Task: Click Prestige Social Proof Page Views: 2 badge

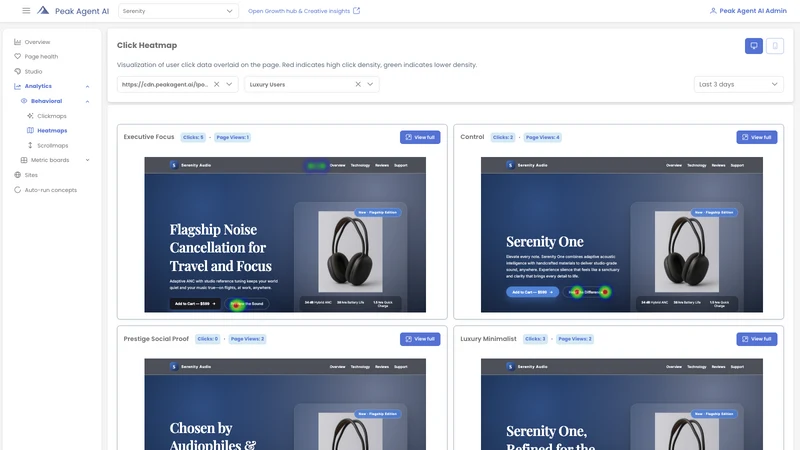Action: 247,339
